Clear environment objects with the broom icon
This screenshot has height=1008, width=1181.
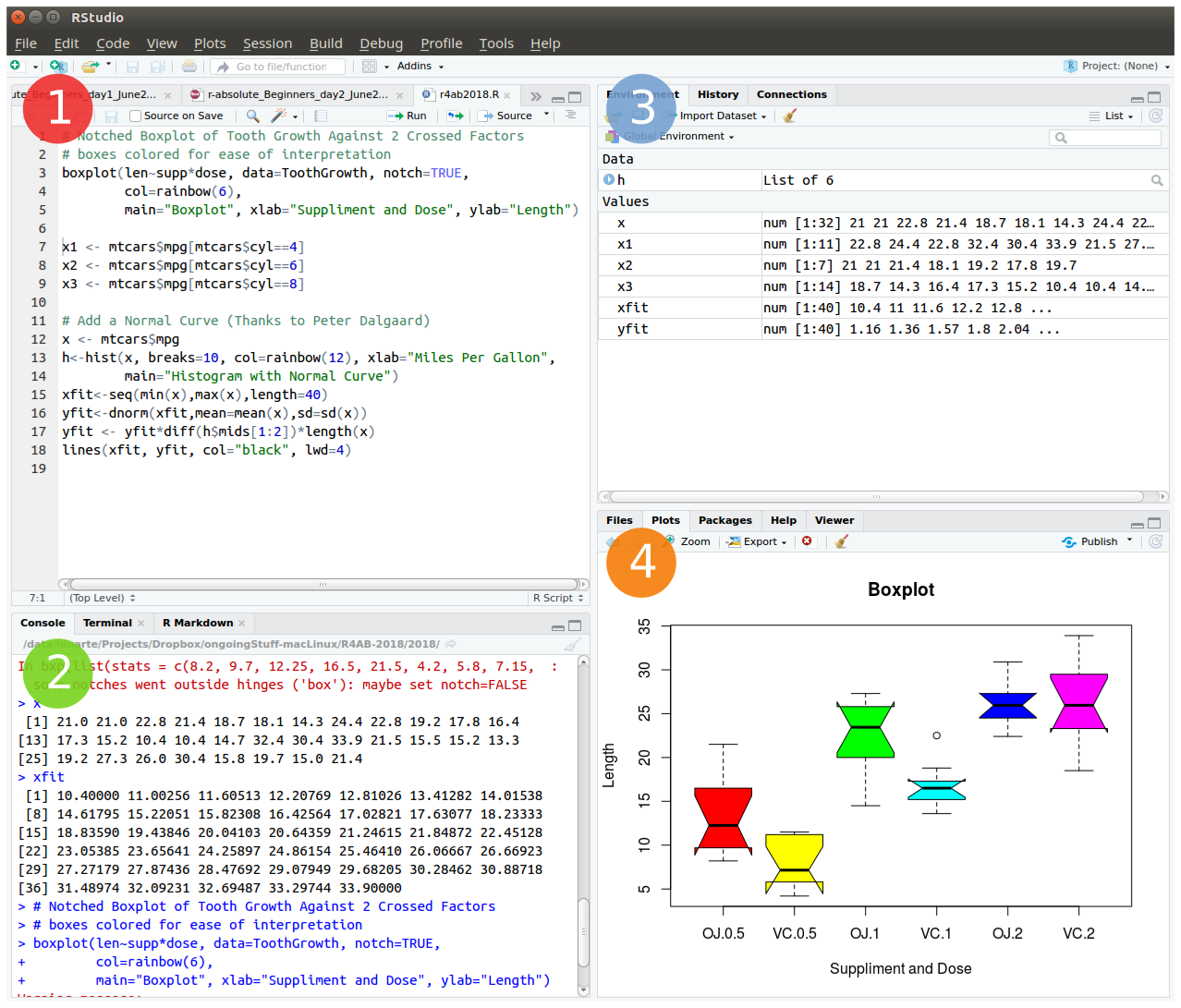(789, 115)
